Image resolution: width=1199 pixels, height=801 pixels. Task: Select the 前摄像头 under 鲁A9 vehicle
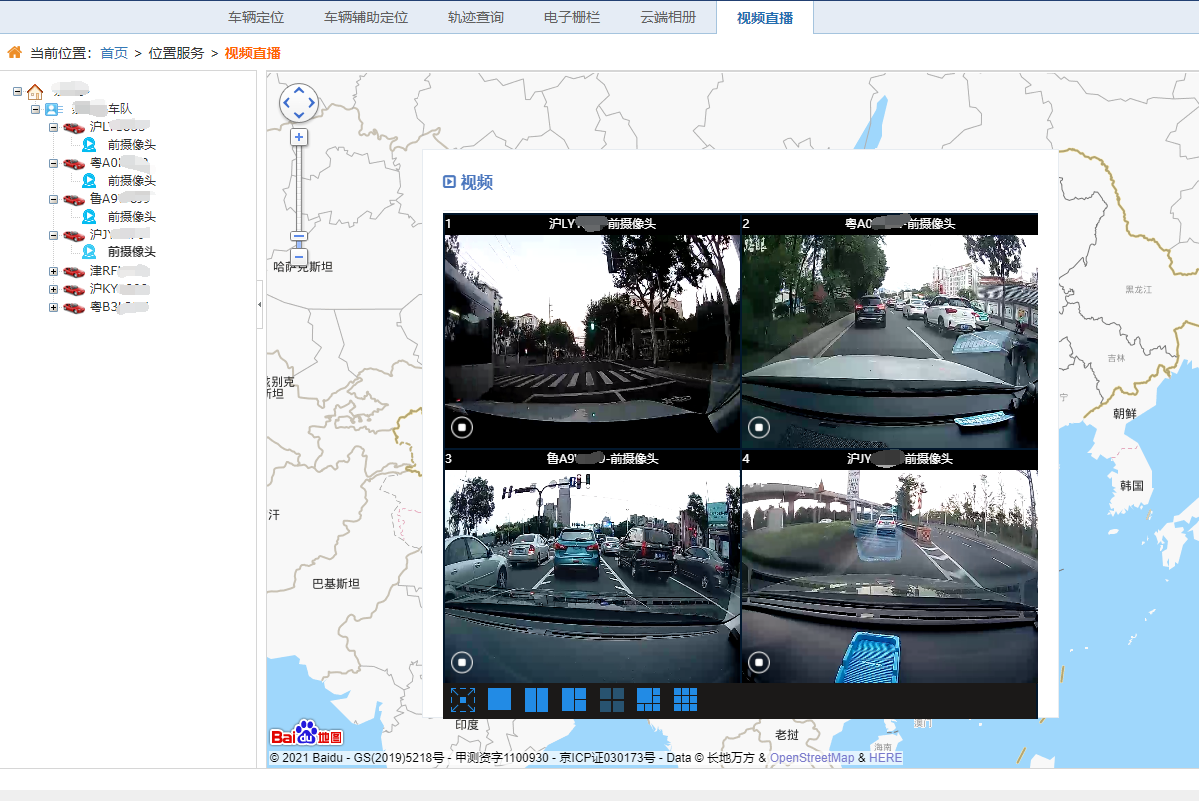click(131, 216)
